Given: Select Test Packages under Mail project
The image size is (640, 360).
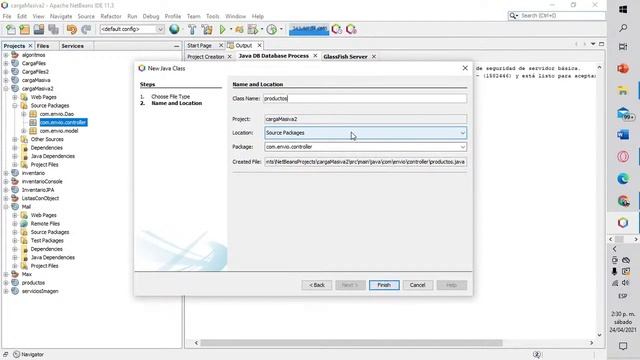Looking at the screenshot, I should click(47, 241).
